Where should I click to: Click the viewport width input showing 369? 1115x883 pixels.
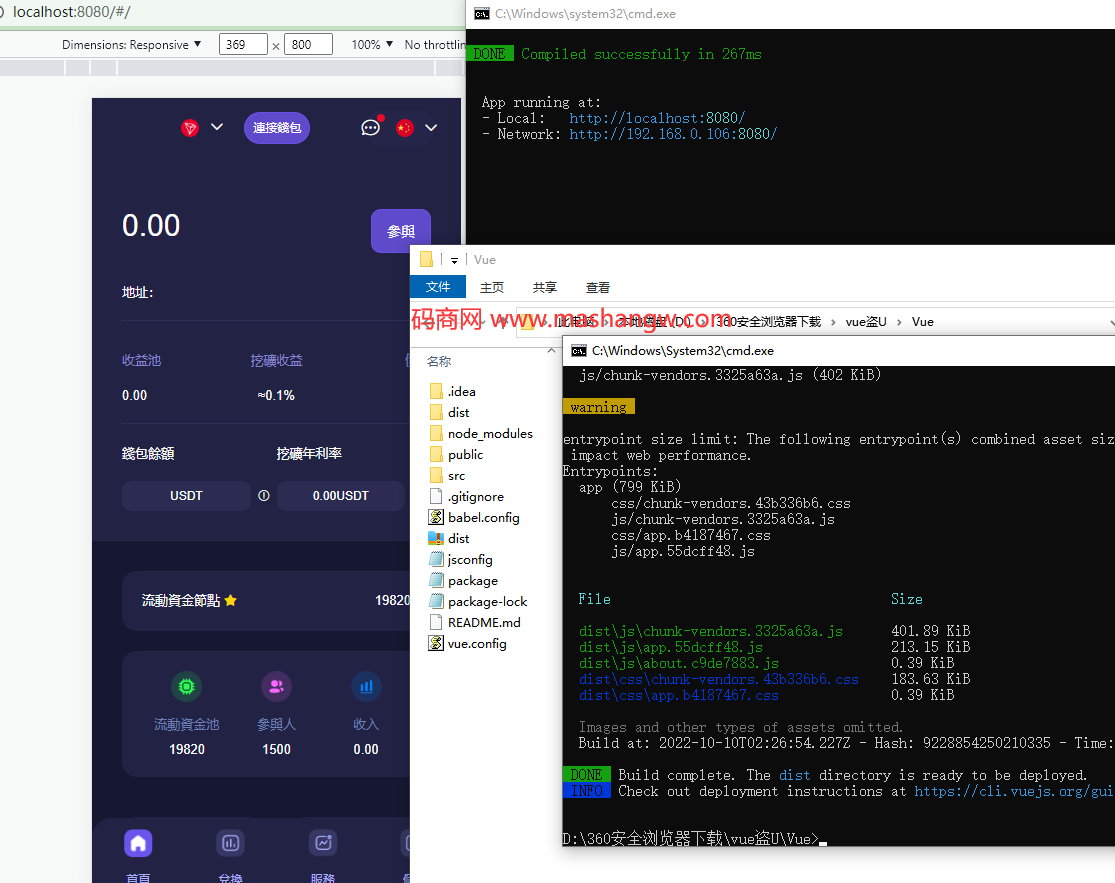(243, 44)
